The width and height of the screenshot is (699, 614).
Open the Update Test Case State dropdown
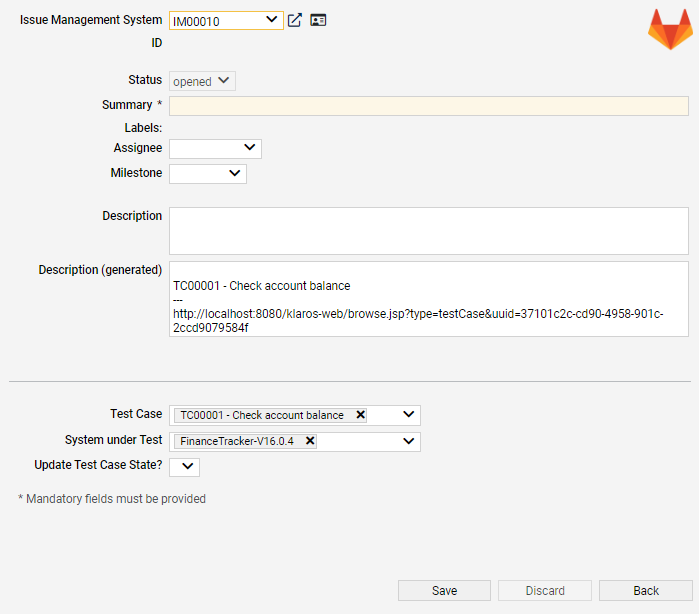(x=184, y=467)
